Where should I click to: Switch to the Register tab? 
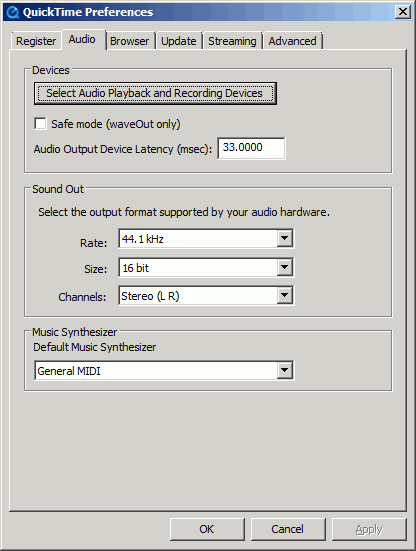coord(36,41)
